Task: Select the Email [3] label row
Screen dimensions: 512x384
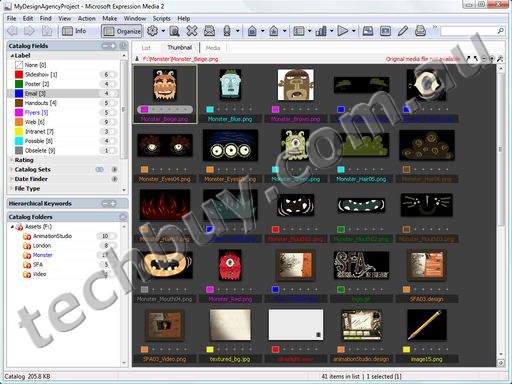Action: pos(63,93)
